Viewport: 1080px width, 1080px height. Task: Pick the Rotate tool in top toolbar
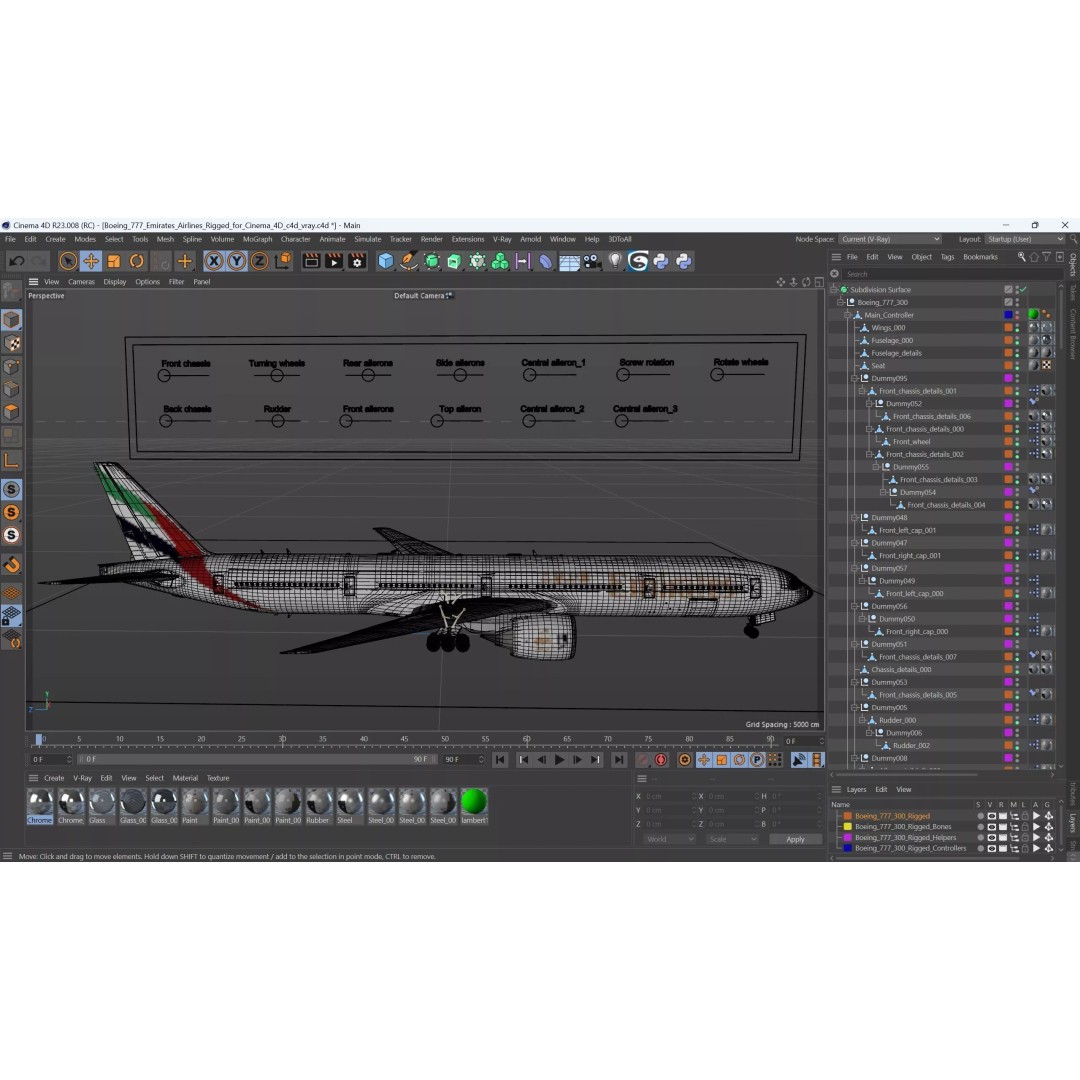137,261
